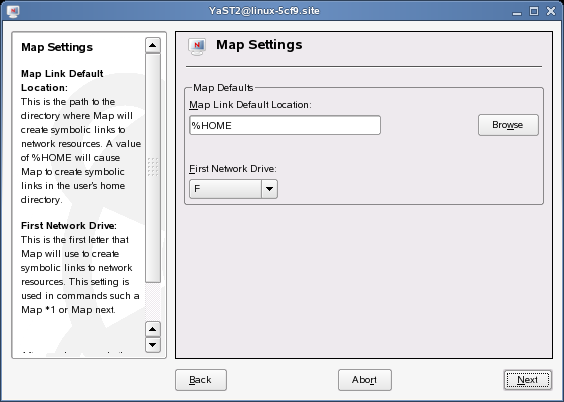Open the First Network Drive dropdown arrow

coord(269,189)
